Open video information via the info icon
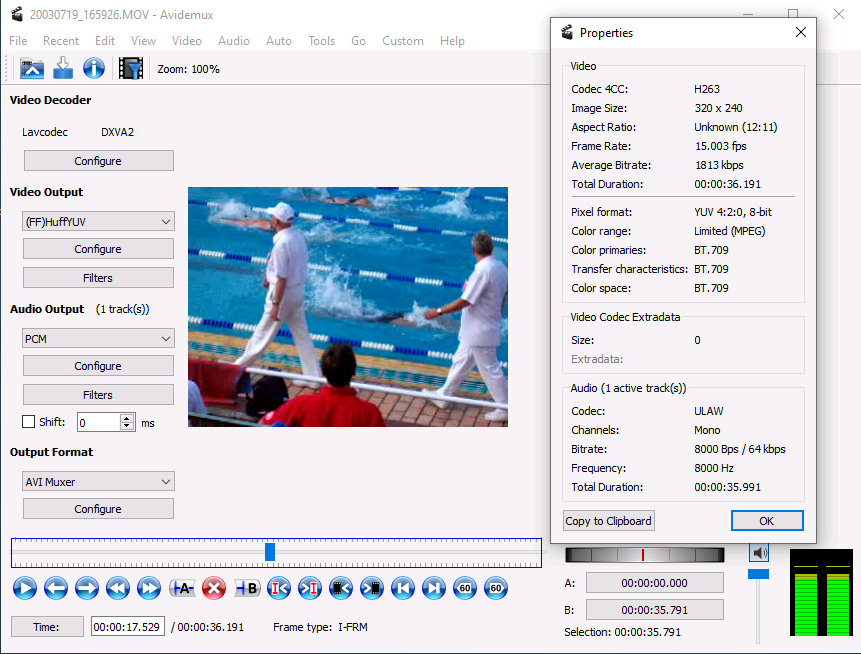This screenshot has height=654, width=861. coord(94,68)
